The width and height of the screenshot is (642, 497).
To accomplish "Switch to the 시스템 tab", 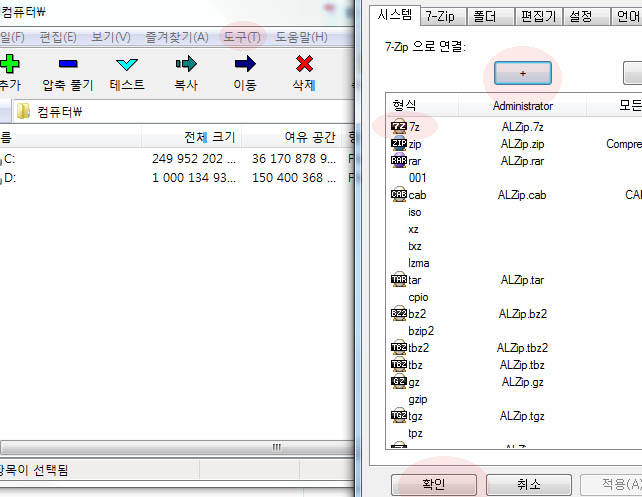I will (394, 15).
